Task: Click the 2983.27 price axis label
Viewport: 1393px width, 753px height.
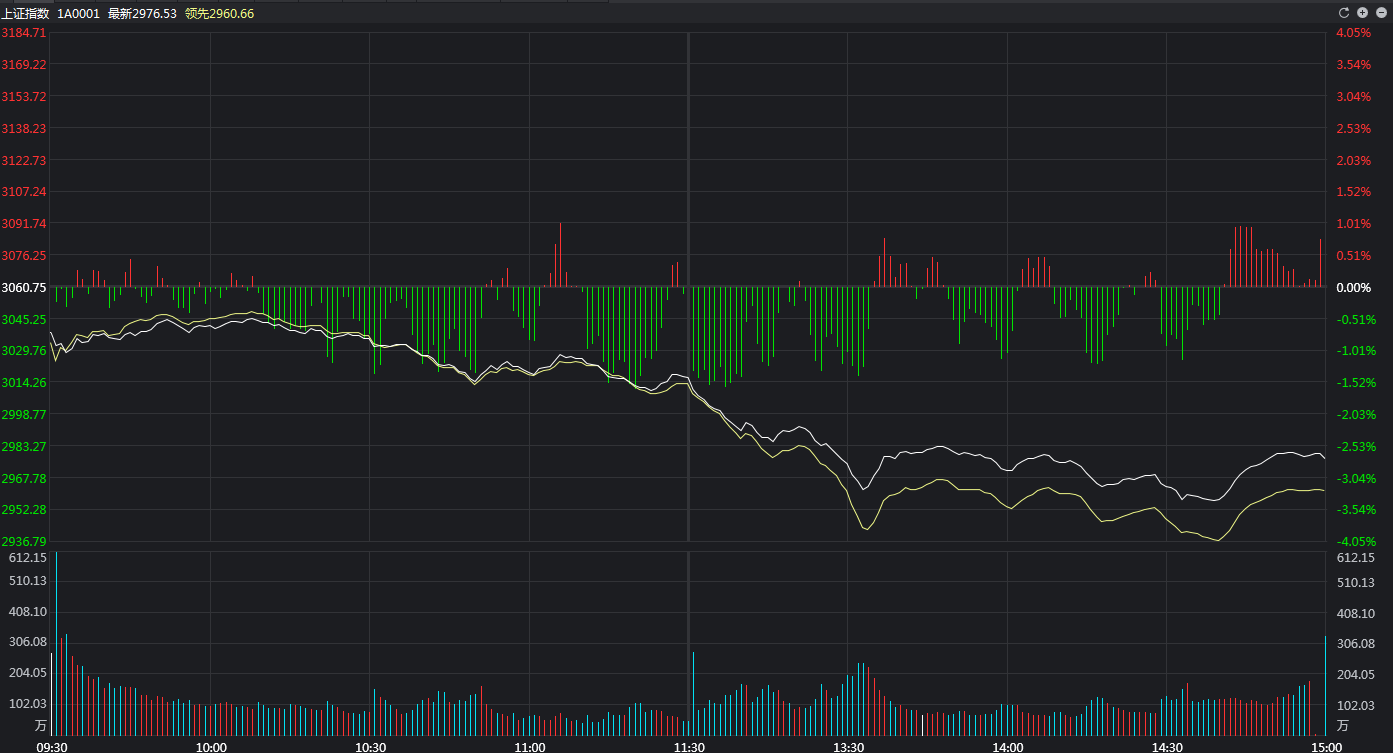Action: click(x=24, y=446)
